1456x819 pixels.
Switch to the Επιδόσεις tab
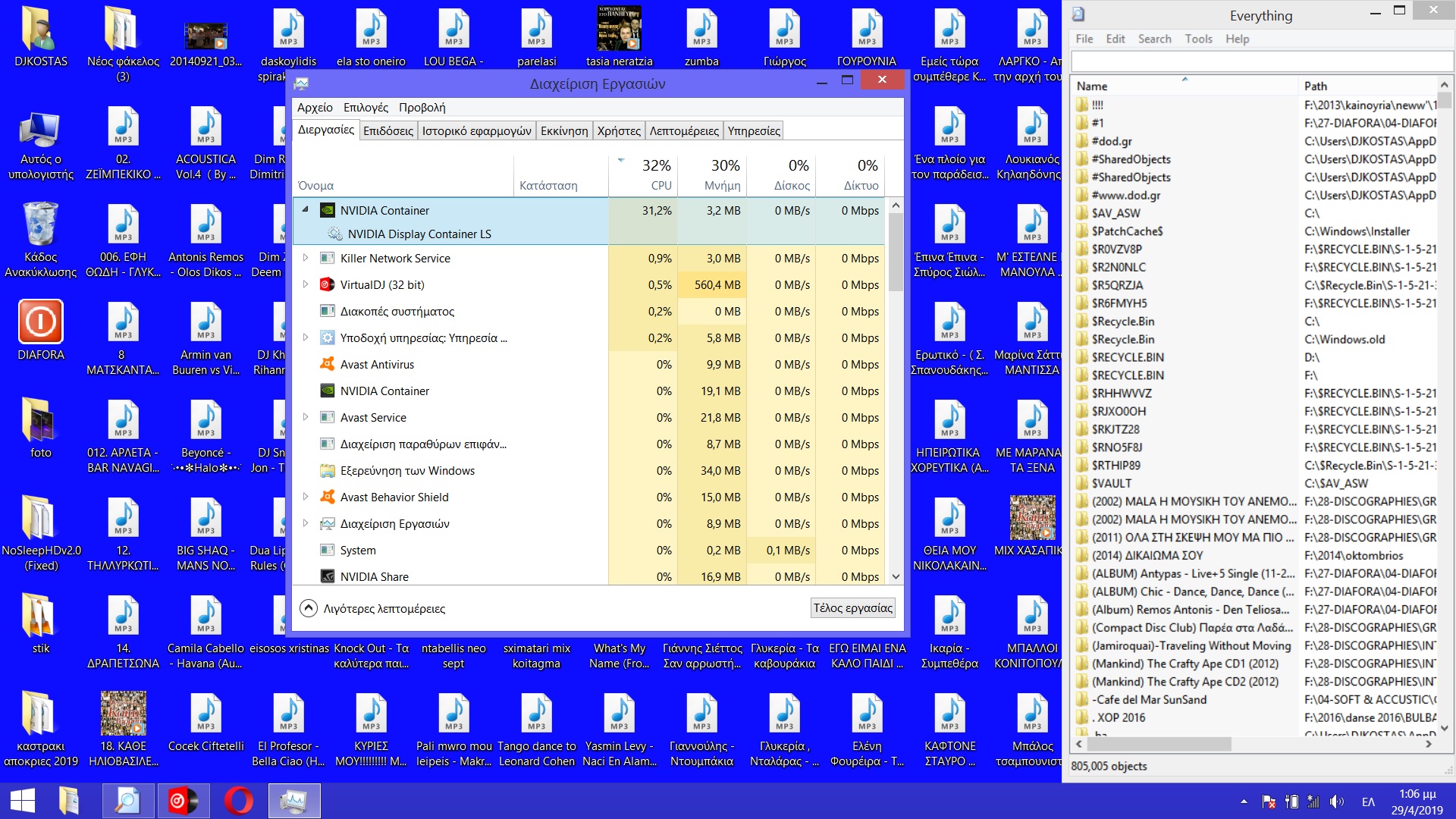point(388,130)
